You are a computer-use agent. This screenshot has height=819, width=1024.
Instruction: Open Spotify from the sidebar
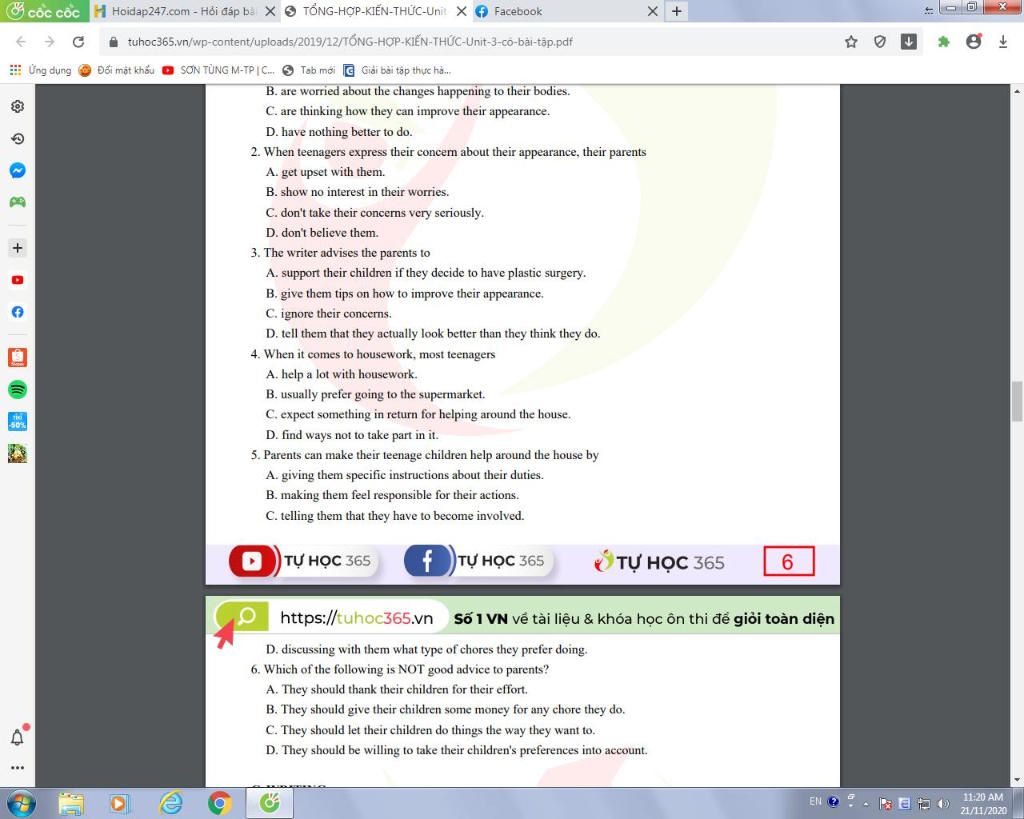click(x=18, y=390)
